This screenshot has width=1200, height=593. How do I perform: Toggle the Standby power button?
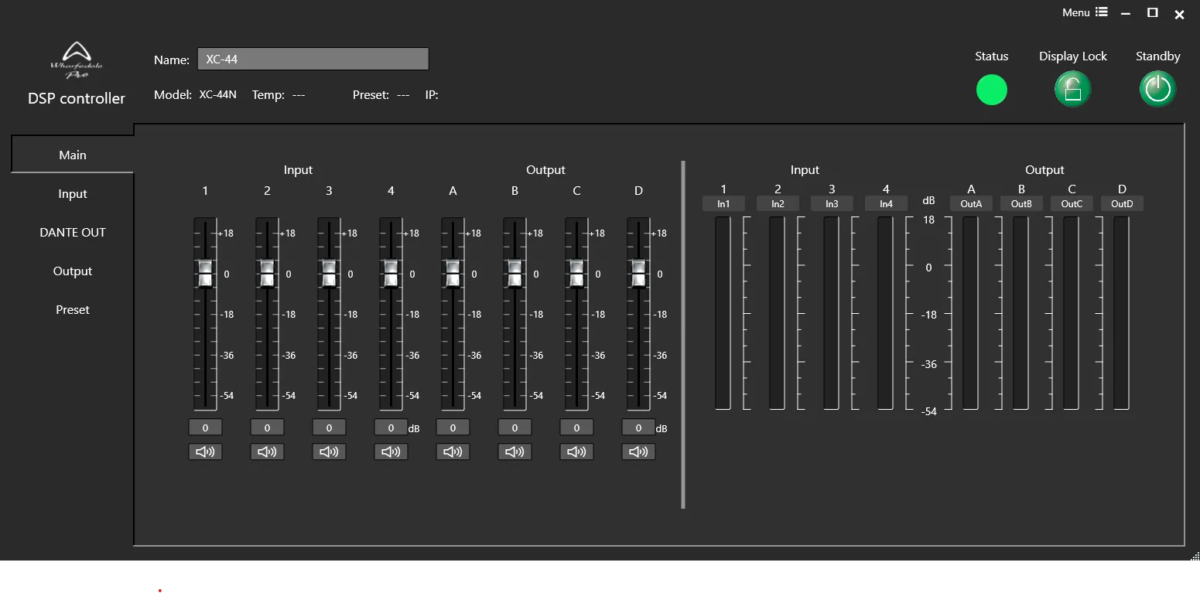[x=1157, y=90]
